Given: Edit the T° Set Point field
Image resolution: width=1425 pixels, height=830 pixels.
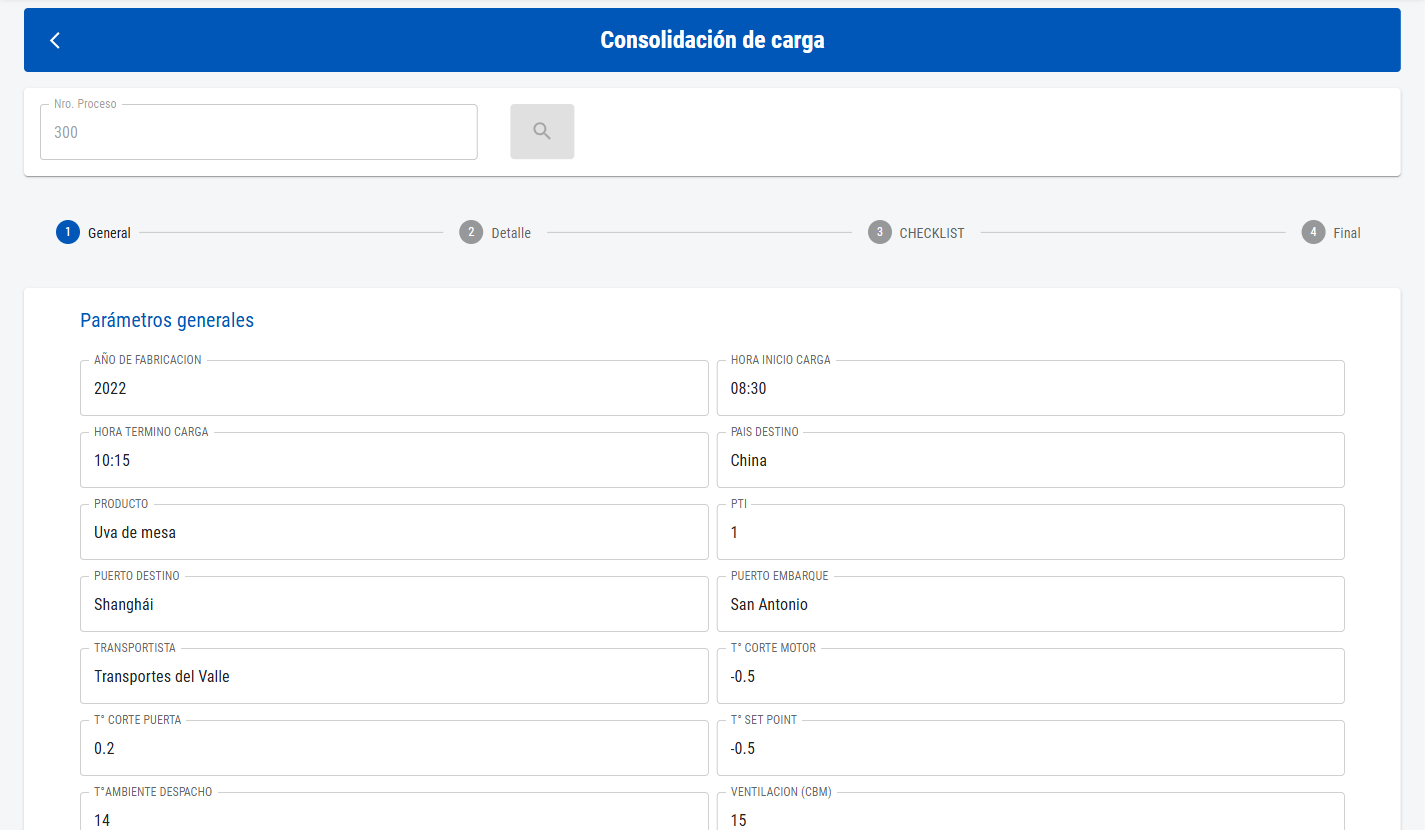Looking at the screenshot, I should click(x=1031, y=748).
